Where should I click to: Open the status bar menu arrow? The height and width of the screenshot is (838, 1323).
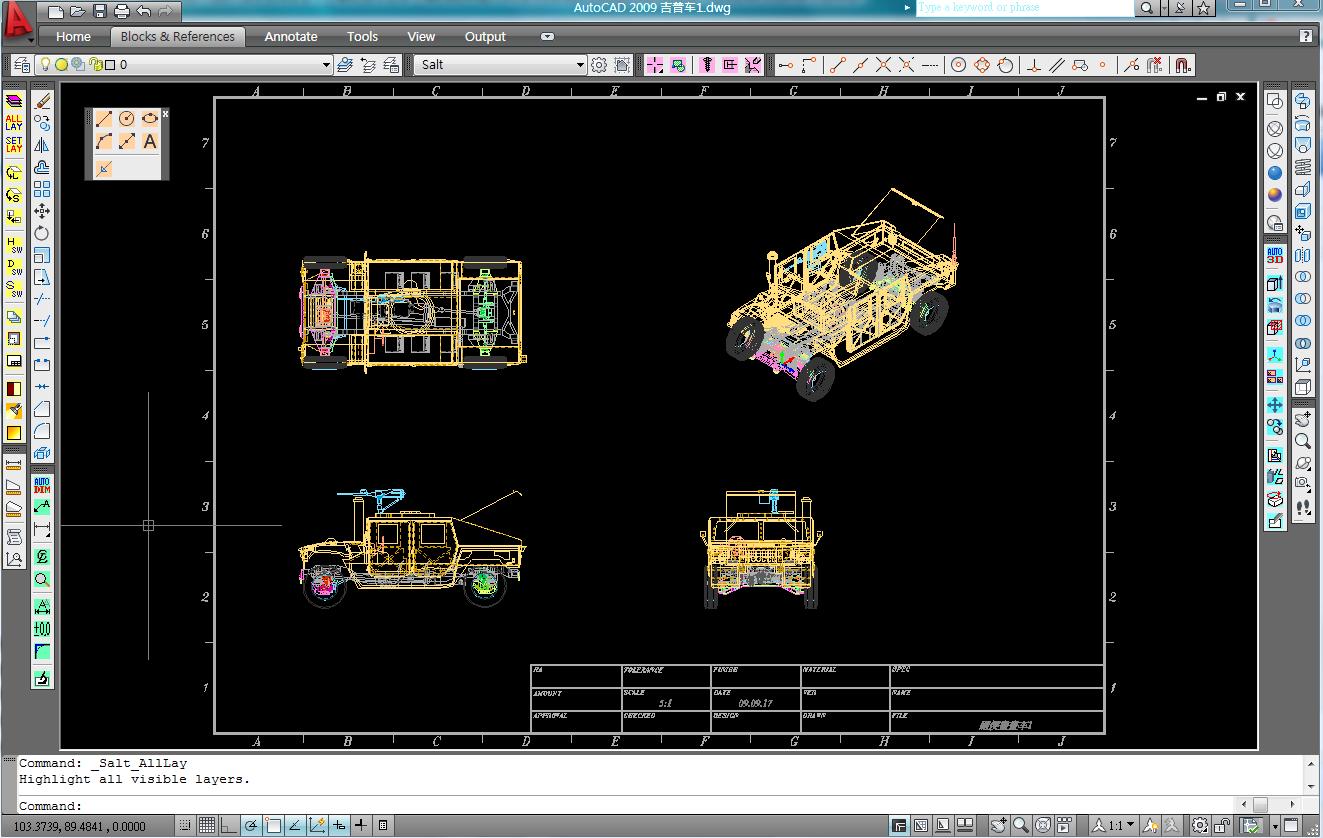1275,827
